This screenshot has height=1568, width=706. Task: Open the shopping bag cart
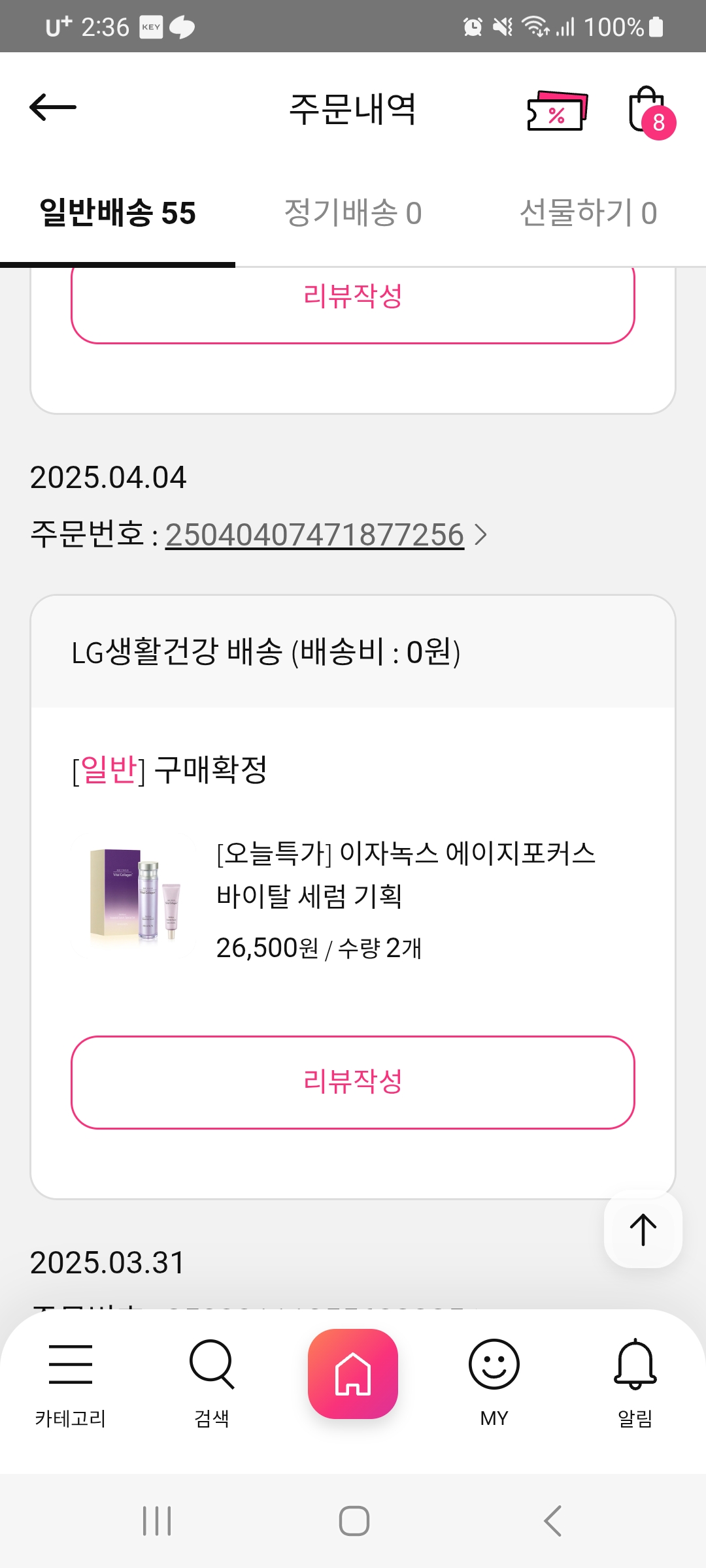click(x=648, y=110)
